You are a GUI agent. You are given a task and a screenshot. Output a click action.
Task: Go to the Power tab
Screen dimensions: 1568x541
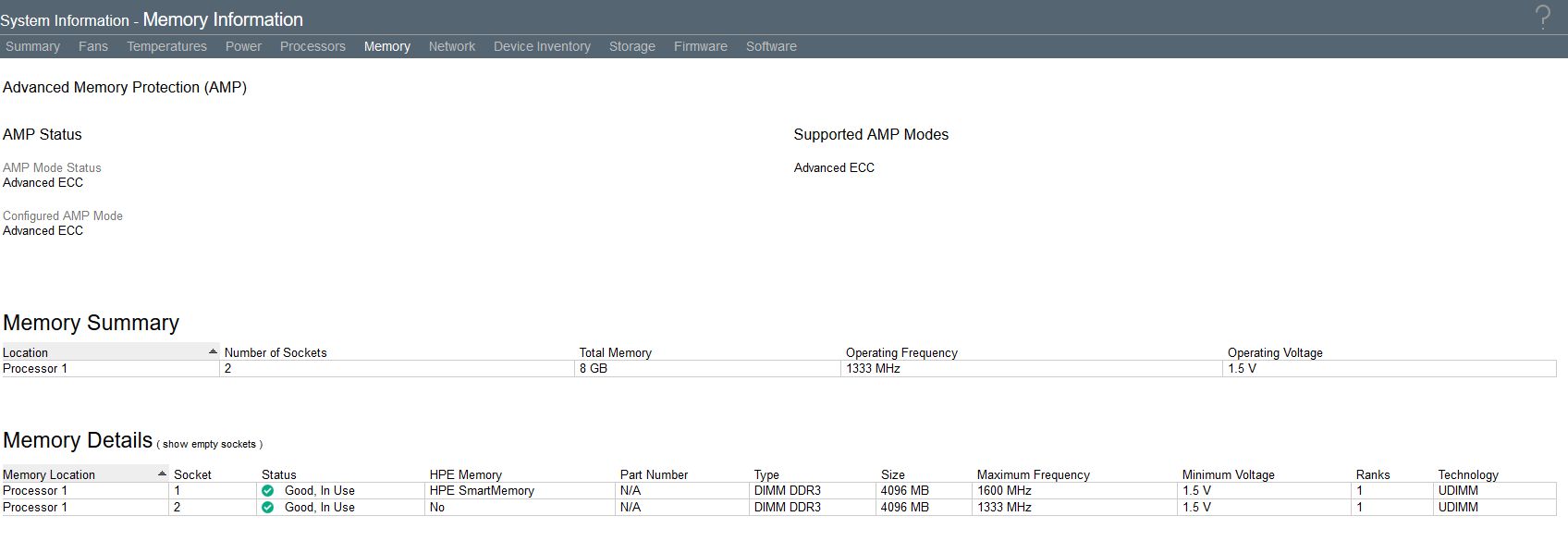click(x=243, y=46)
